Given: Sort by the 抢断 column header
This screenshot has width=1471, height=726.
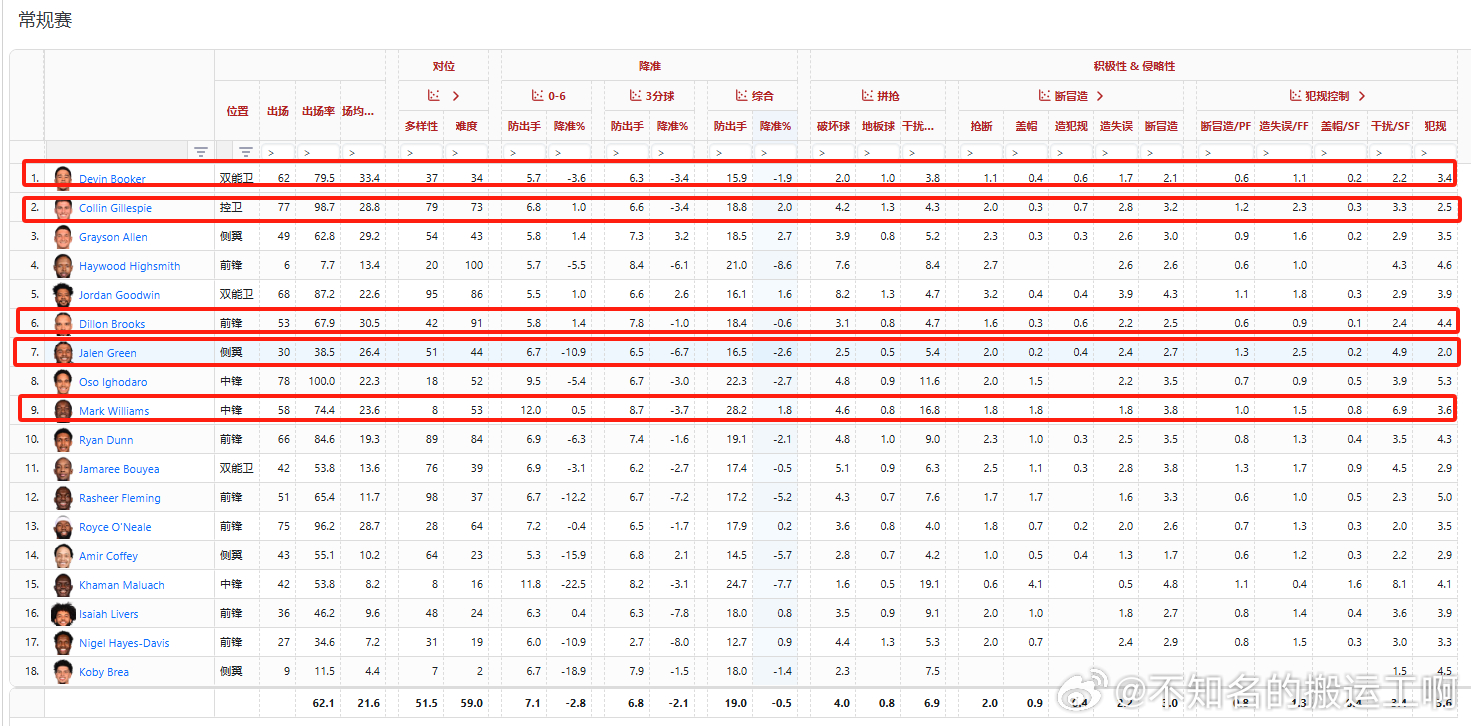Looking at the screenshot, I should [982, 126].
